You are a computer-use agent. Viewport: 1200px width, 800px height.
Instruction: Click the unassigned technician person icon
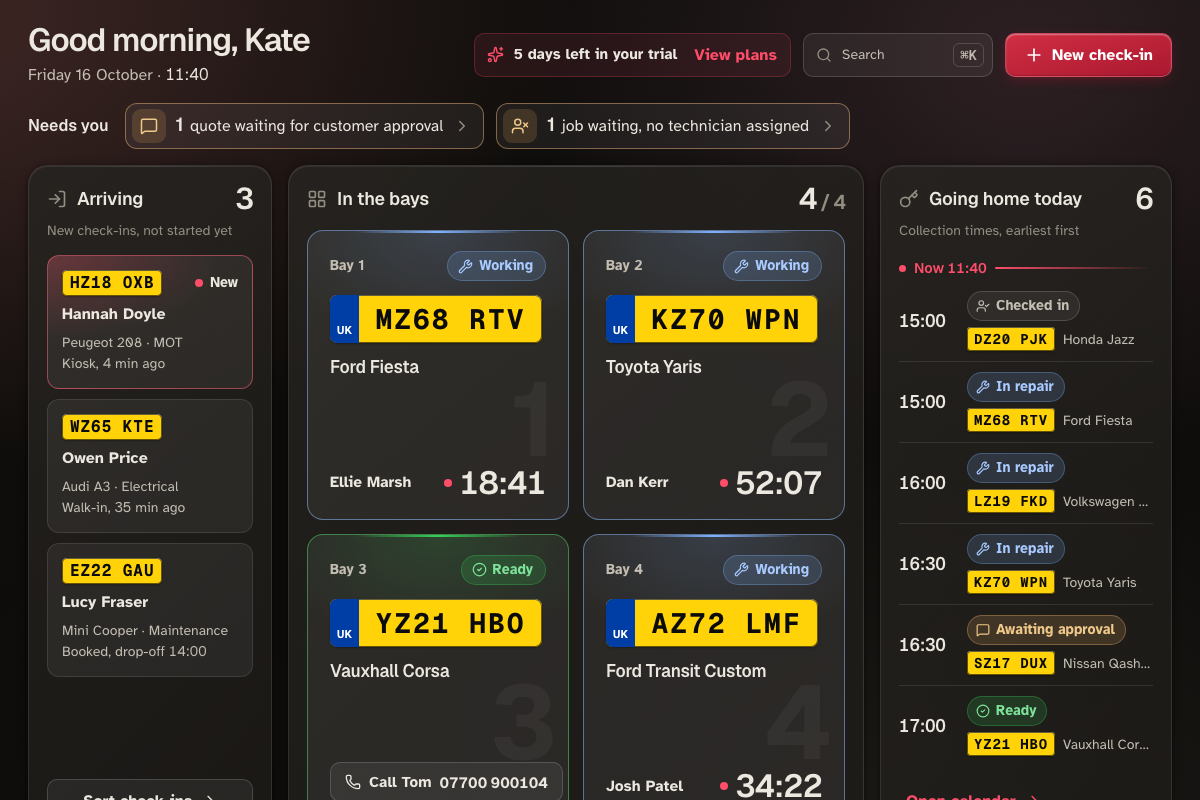pos(520,126)
